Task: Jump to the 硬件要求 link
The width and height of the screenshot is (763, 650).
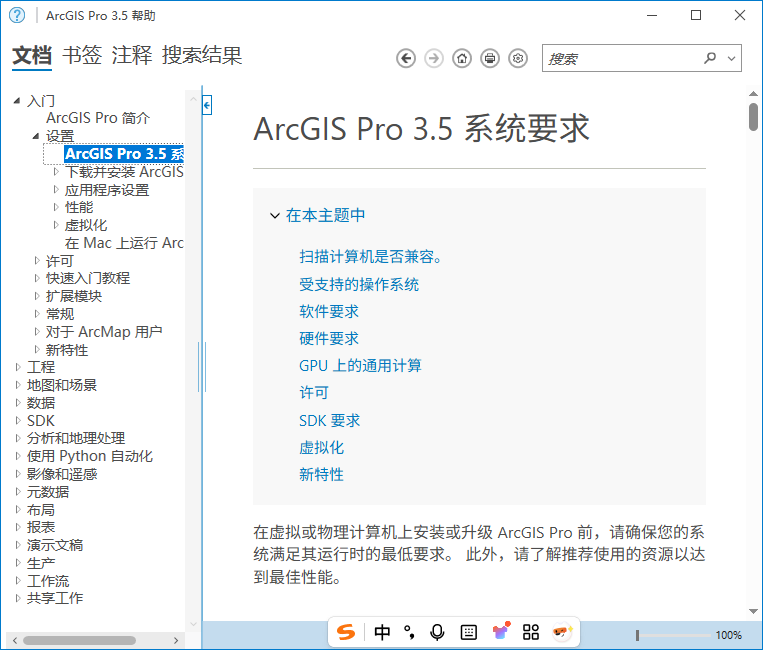Action: [x=329, y=339]
